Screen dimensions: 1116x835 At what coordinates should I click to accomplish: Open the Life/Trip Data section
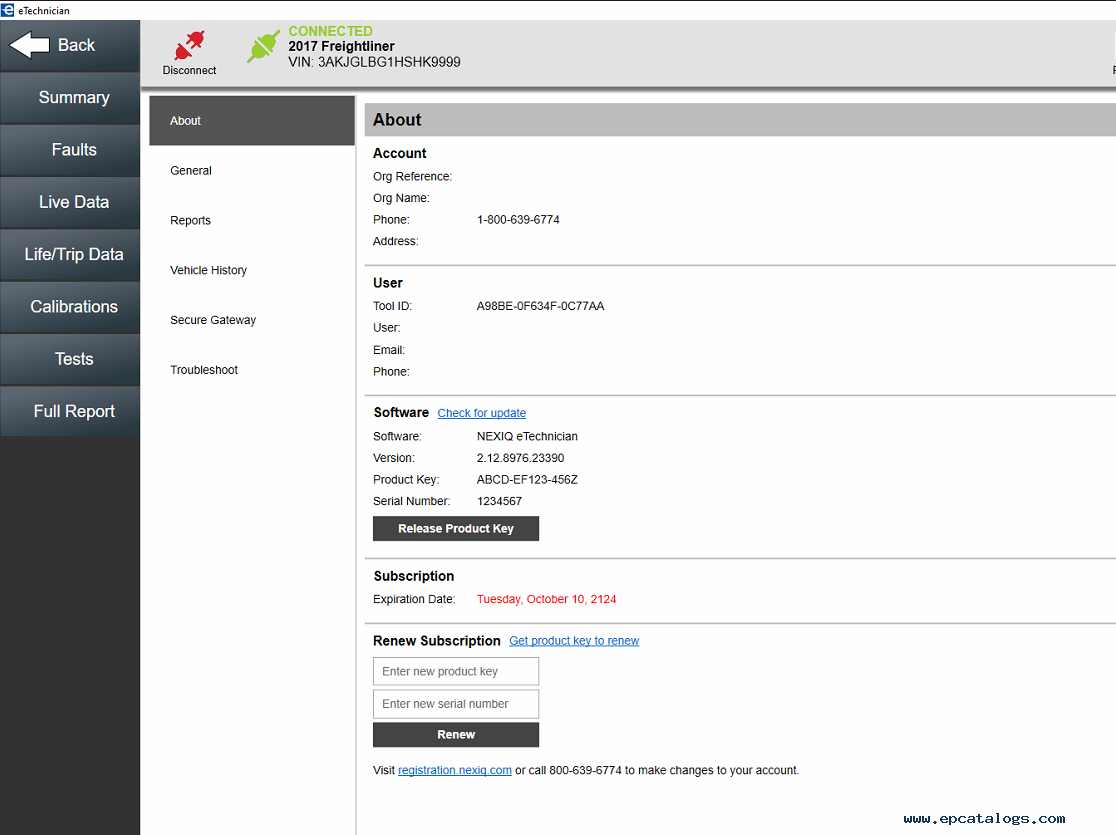tap(70, 255)
